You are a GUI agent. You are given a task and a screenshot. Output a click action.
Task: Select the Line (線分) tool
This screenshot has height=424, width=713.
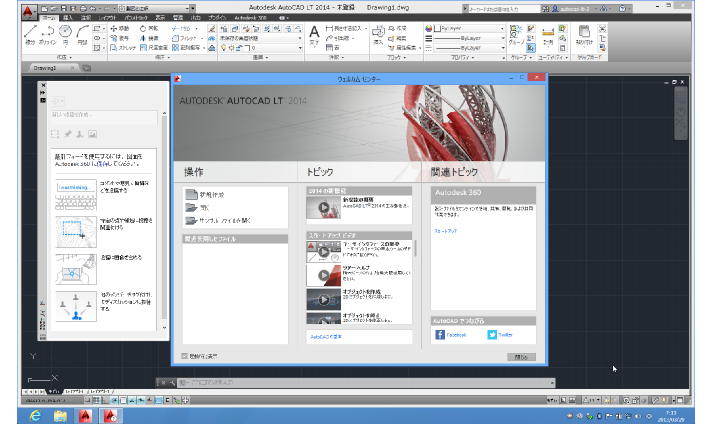[x=29, y=36]
